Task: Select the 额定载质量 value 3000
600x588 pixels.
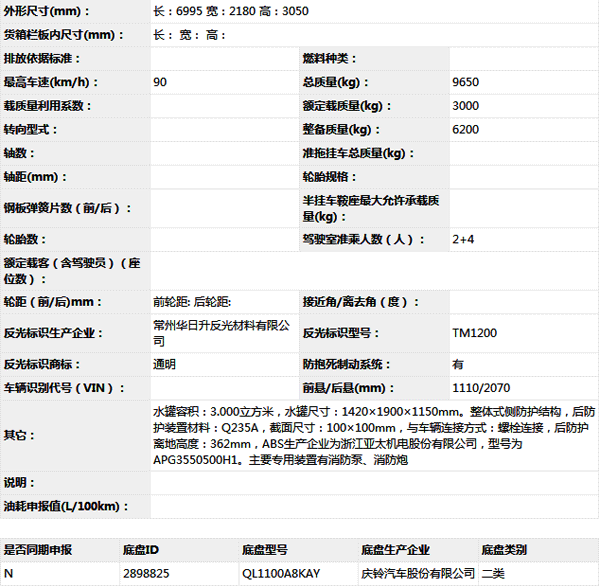Action: 465,106
